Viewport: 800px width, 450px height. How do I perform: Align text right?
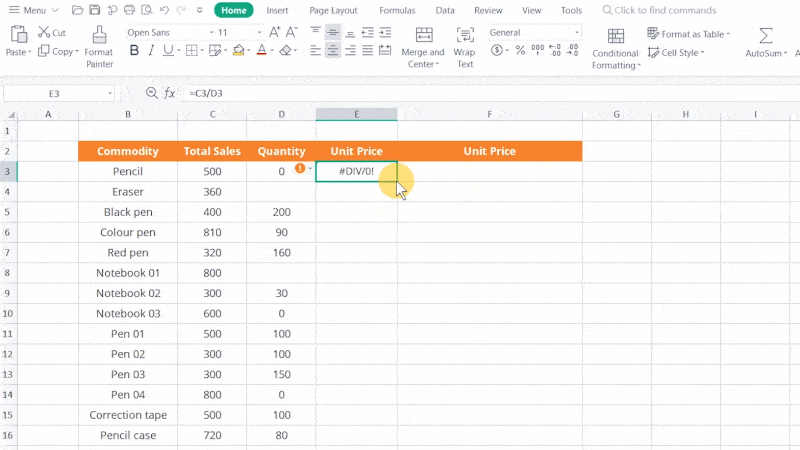350,51
